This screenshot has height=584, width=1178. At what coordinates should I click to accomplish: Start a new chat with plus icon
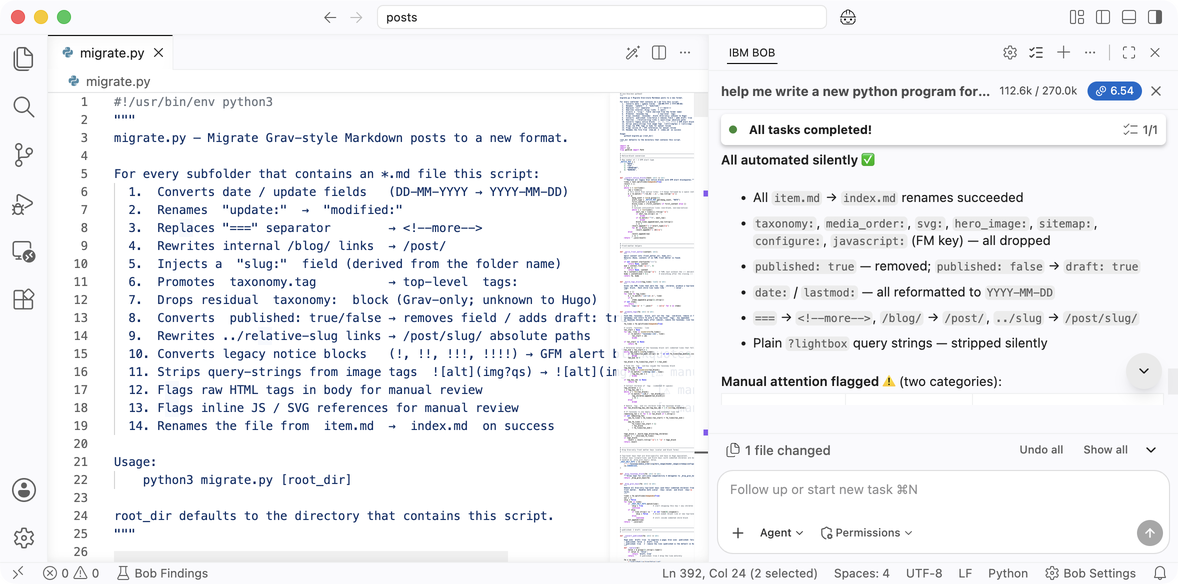click(1063, 53)
